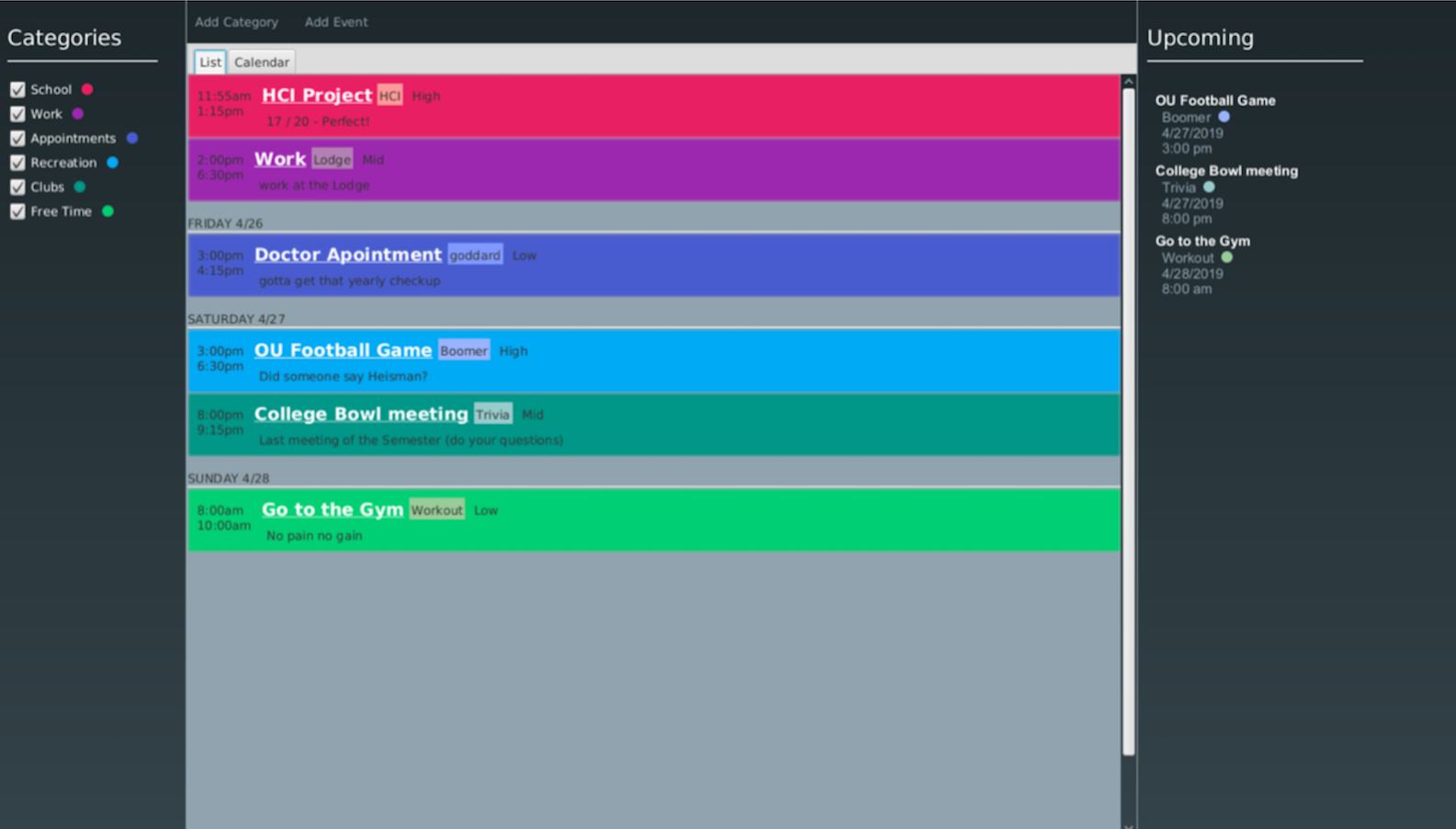Image resolution: width=1456 pixels, height=829 pixels.
Task: Switch to the Calendar tab
Action: click(x=261, y=62)
